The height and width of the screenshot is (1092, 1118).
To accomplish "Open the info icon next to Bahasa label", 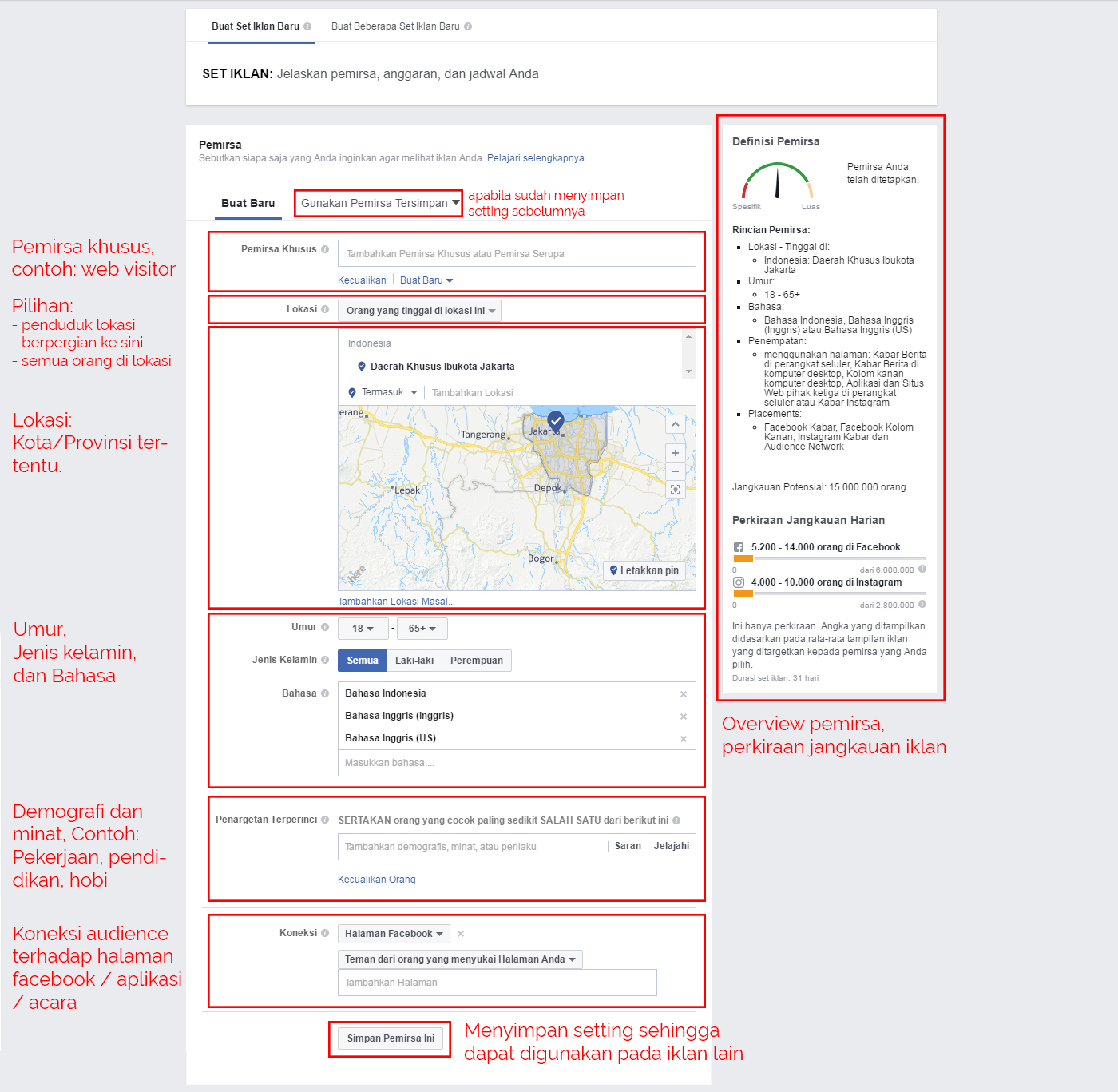I will (325, 693).
